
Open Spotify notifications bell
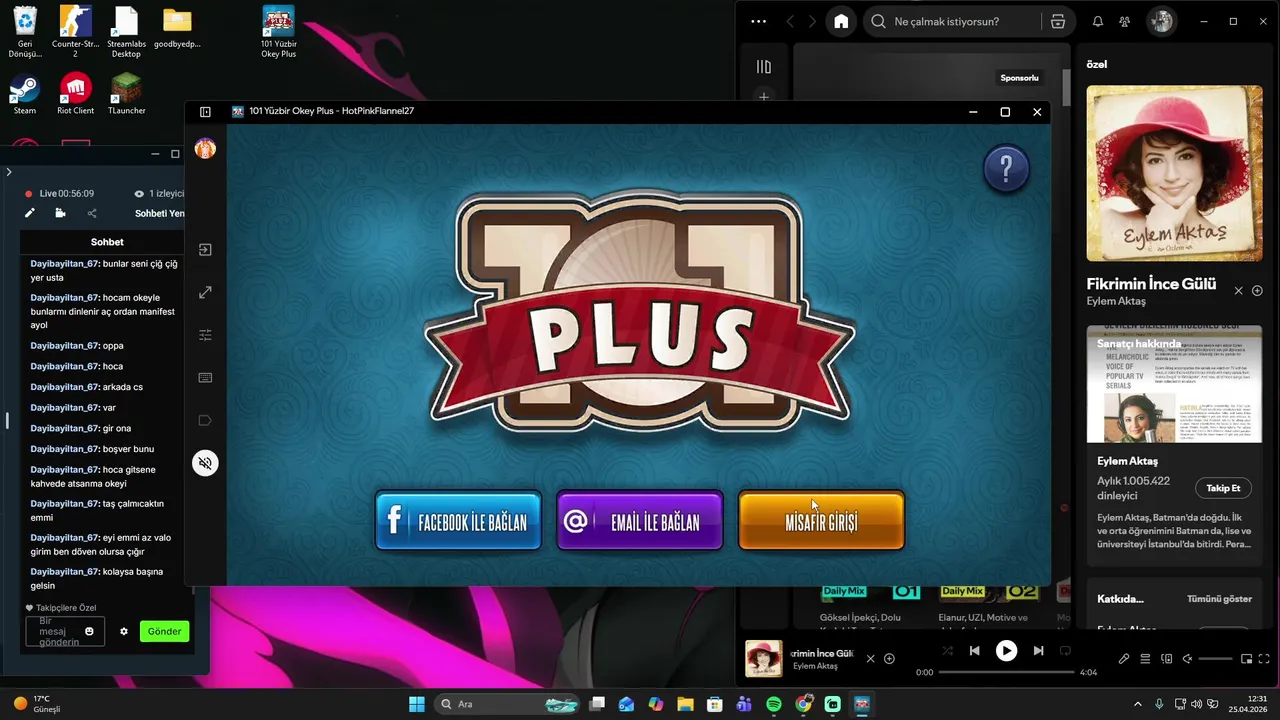(x=1098, y=21)
